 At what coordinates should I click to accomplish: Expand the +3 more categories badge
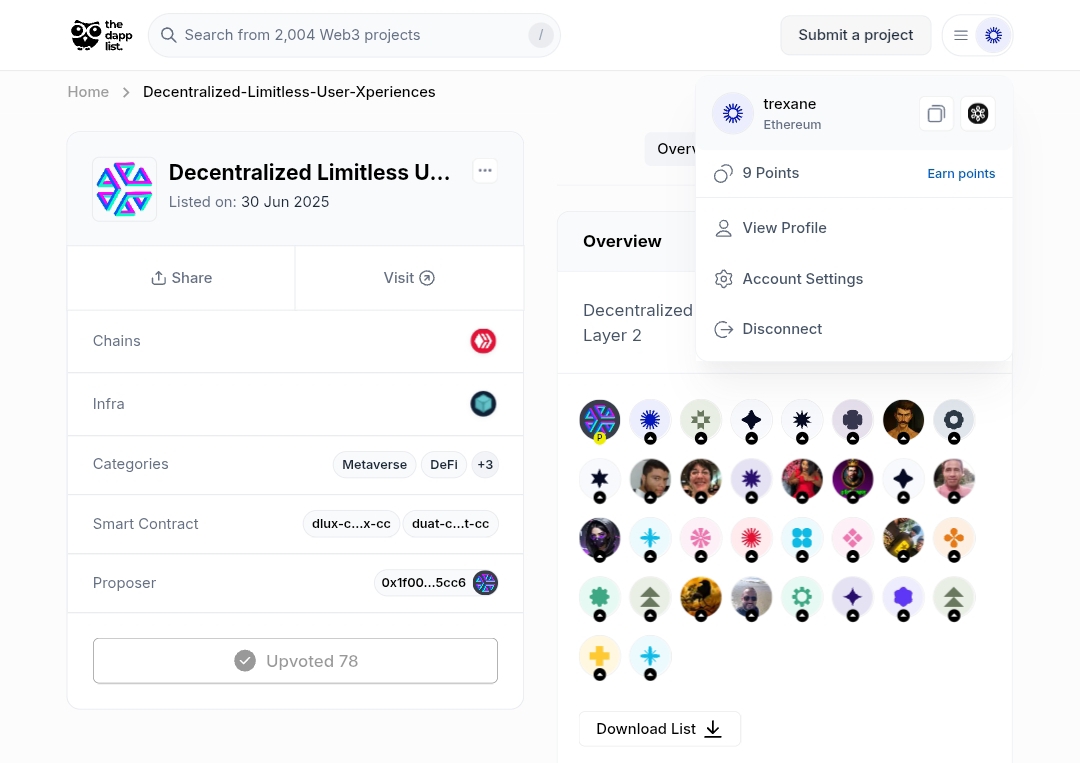tap(486, 465)
